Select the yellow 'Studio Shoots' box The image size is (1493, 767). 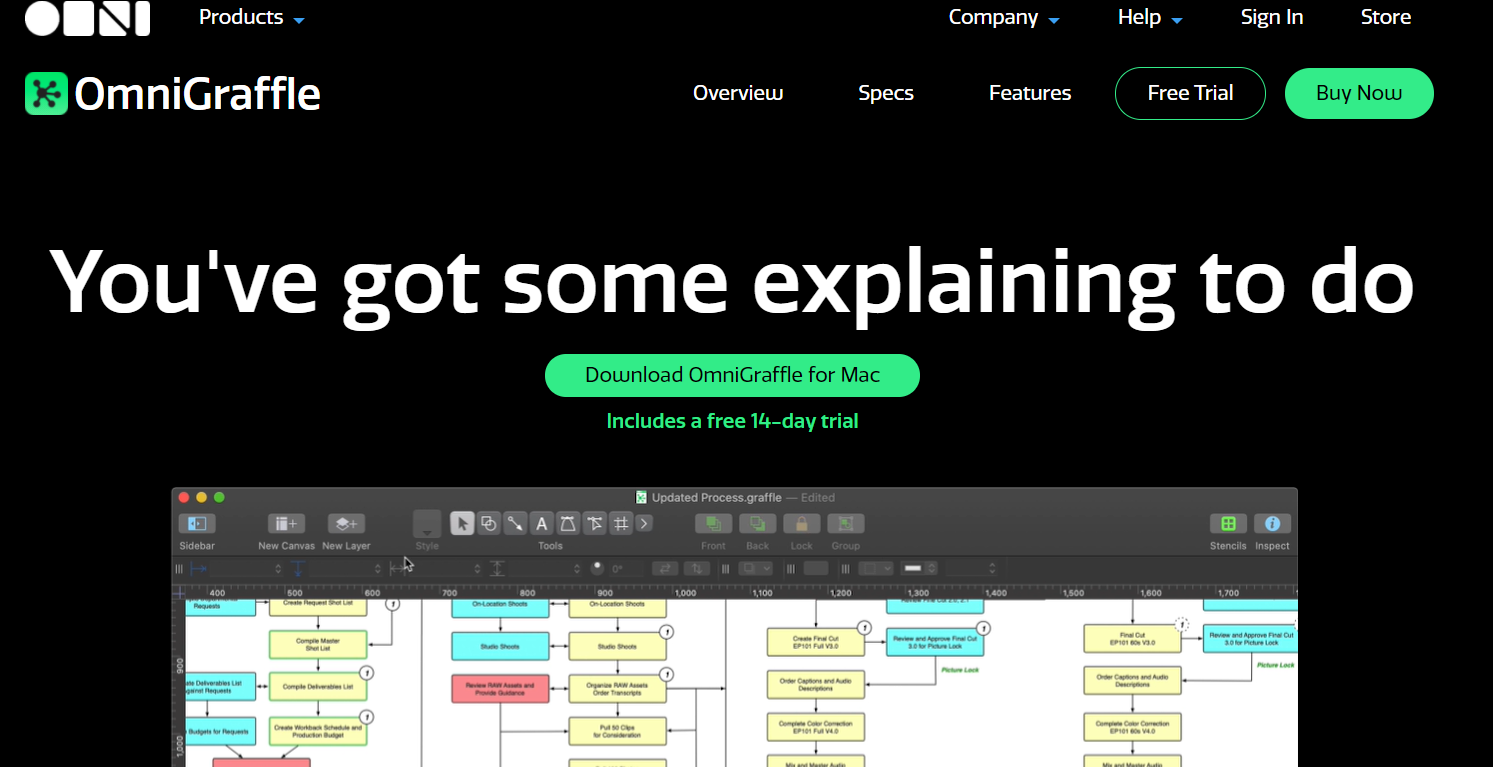(617, 646)
